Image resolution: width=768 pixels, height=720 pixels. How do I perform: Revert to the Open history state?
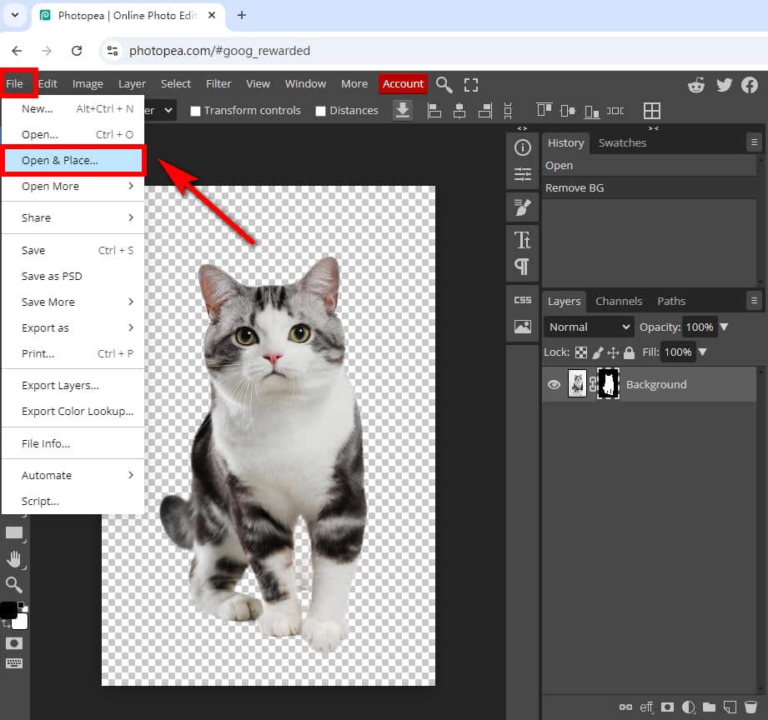pos(560,165)
